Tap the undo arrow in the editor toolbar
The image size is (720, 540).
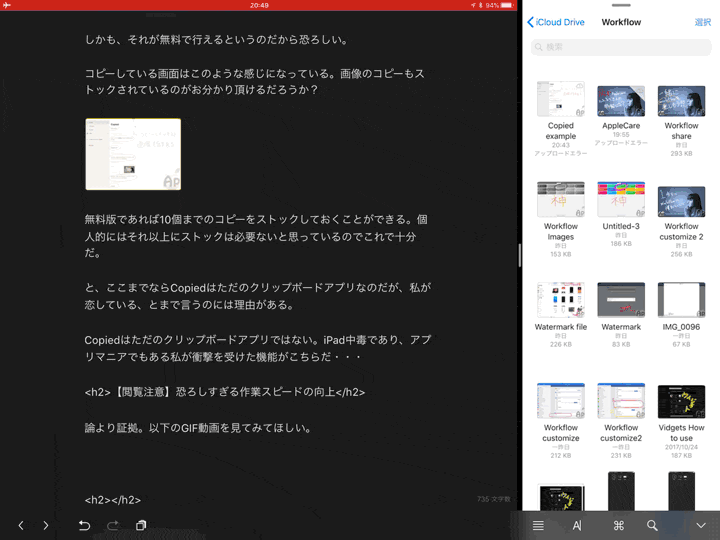coord(84,525)
